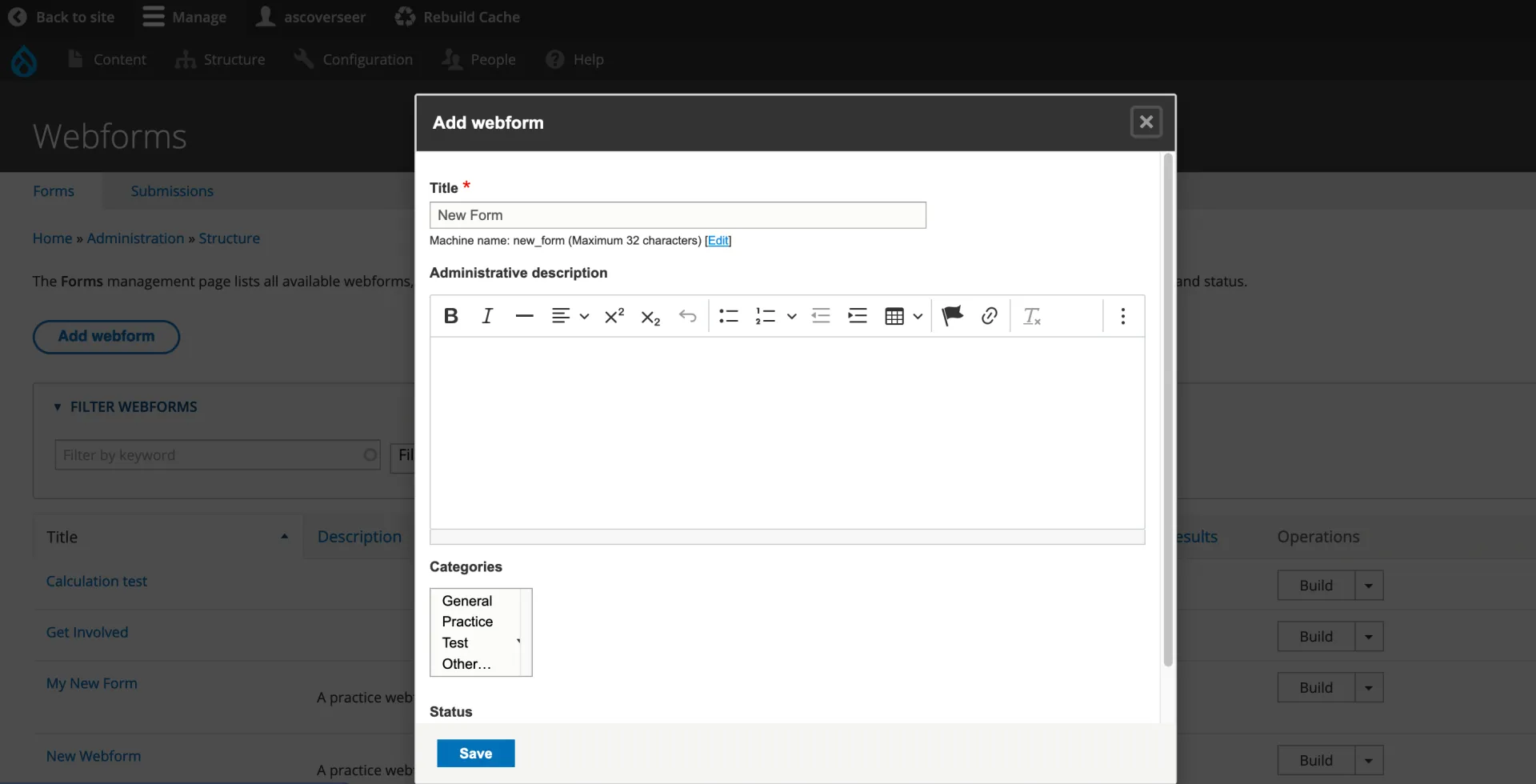This screenshot has height=784, width=1536.
Task: Expand operations dropdown for My New Form row
Action: (x=1369, y=688)
